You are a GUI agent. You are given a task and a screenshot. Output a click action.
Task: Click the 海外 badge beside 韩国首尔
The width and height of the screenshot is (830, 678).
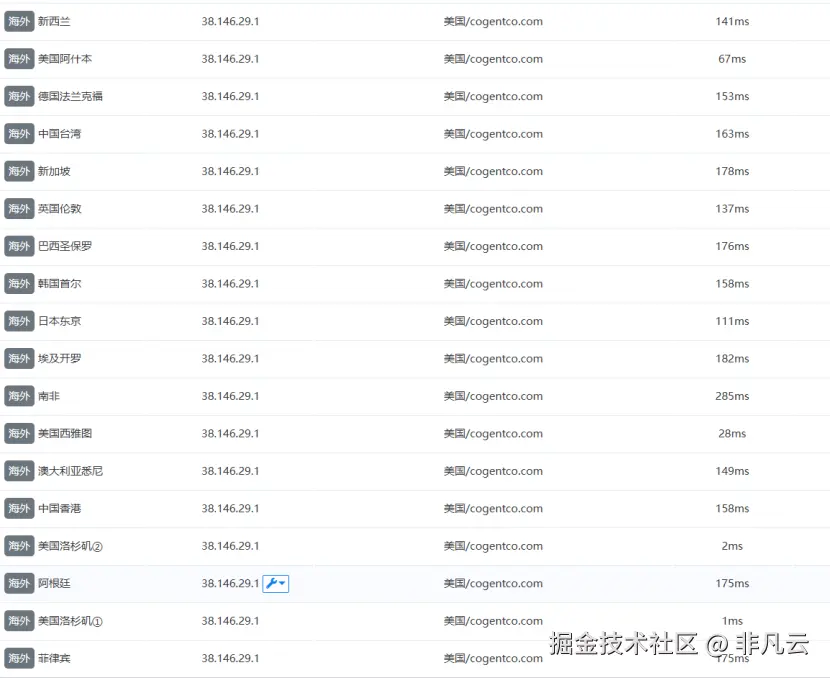19,283
